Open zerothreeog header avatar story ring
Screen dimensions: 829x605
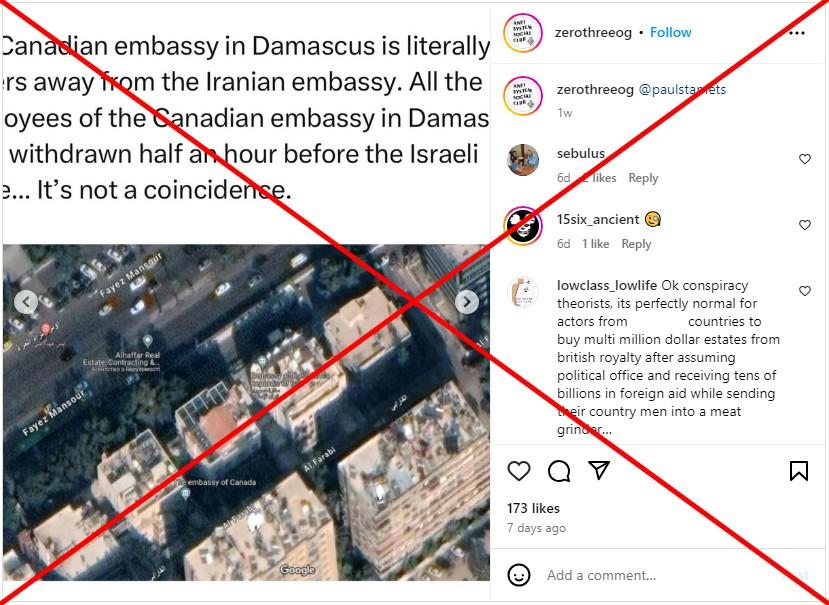coord(523,33)
